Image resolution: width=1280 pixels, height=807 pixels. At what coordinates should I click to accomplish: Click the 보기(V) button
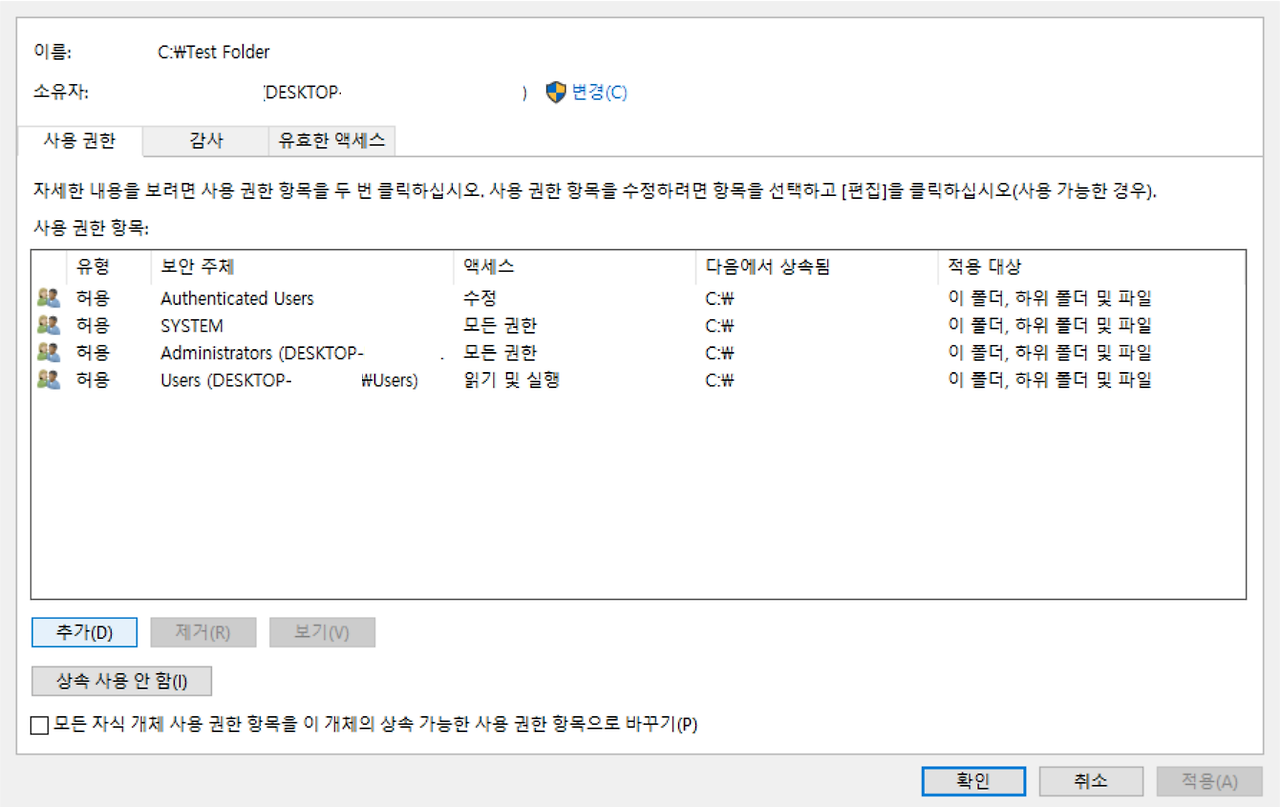click(x=322, y=631)
